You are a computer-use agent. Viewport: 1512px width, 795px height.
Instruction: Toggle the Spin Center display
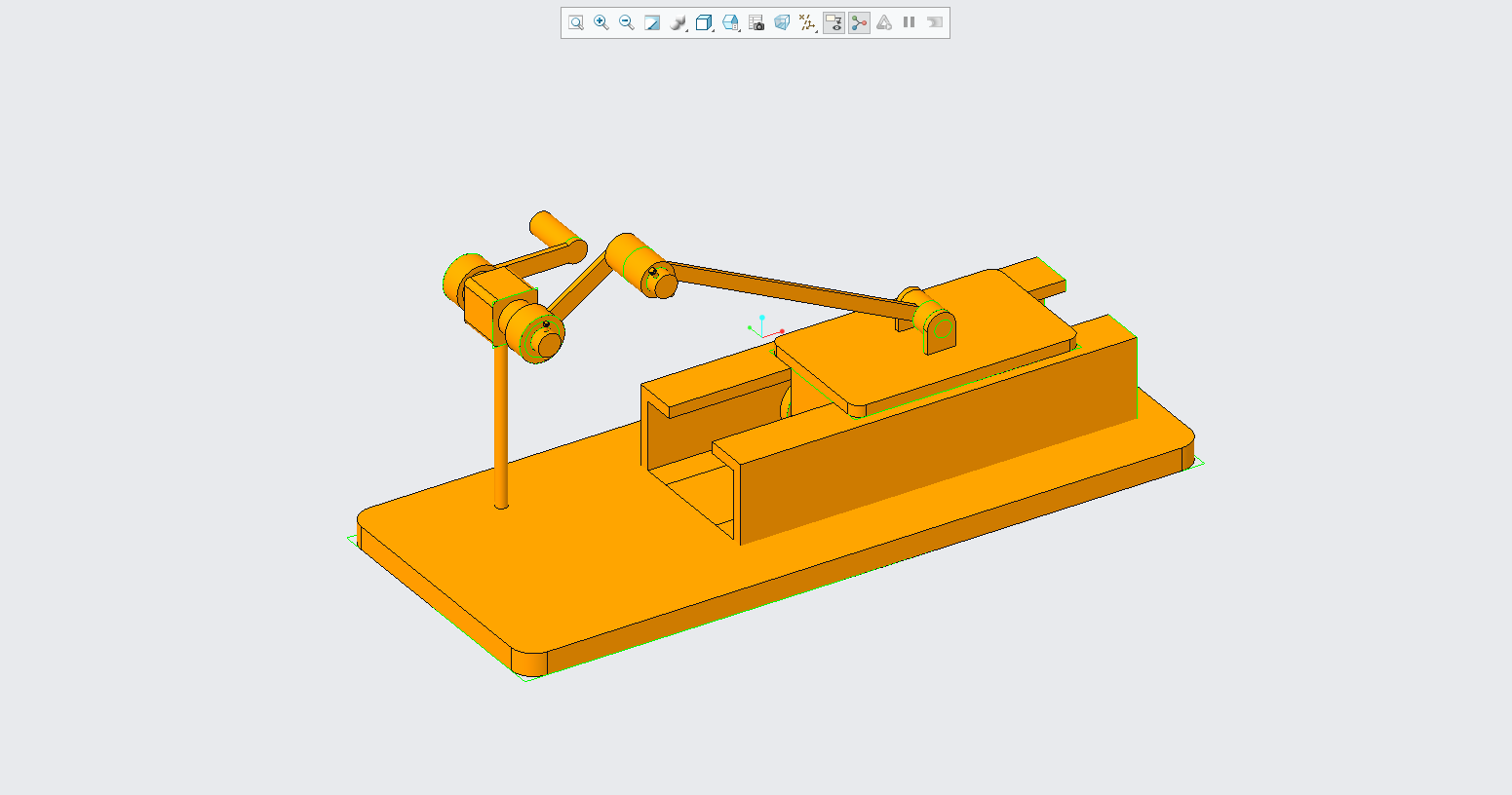click(859, 22)
